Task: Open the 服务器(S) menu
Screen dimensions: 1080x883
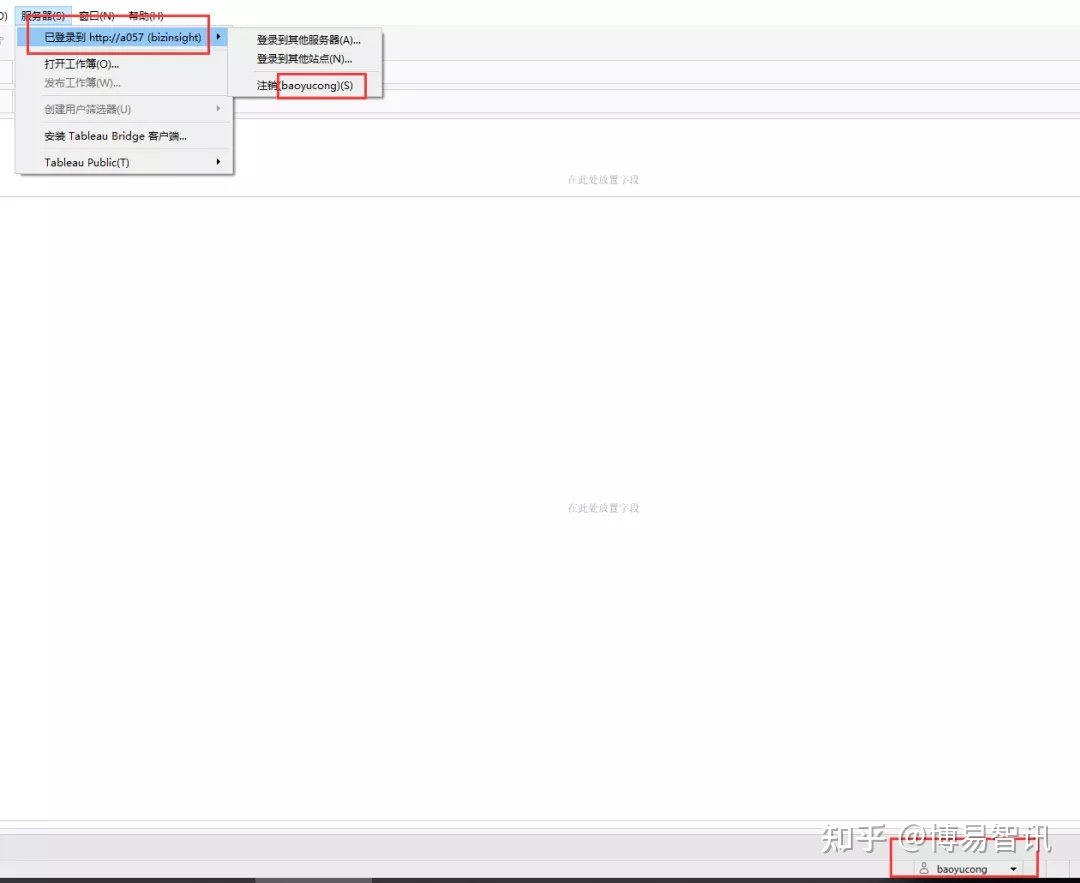Action: coord(43,15)
